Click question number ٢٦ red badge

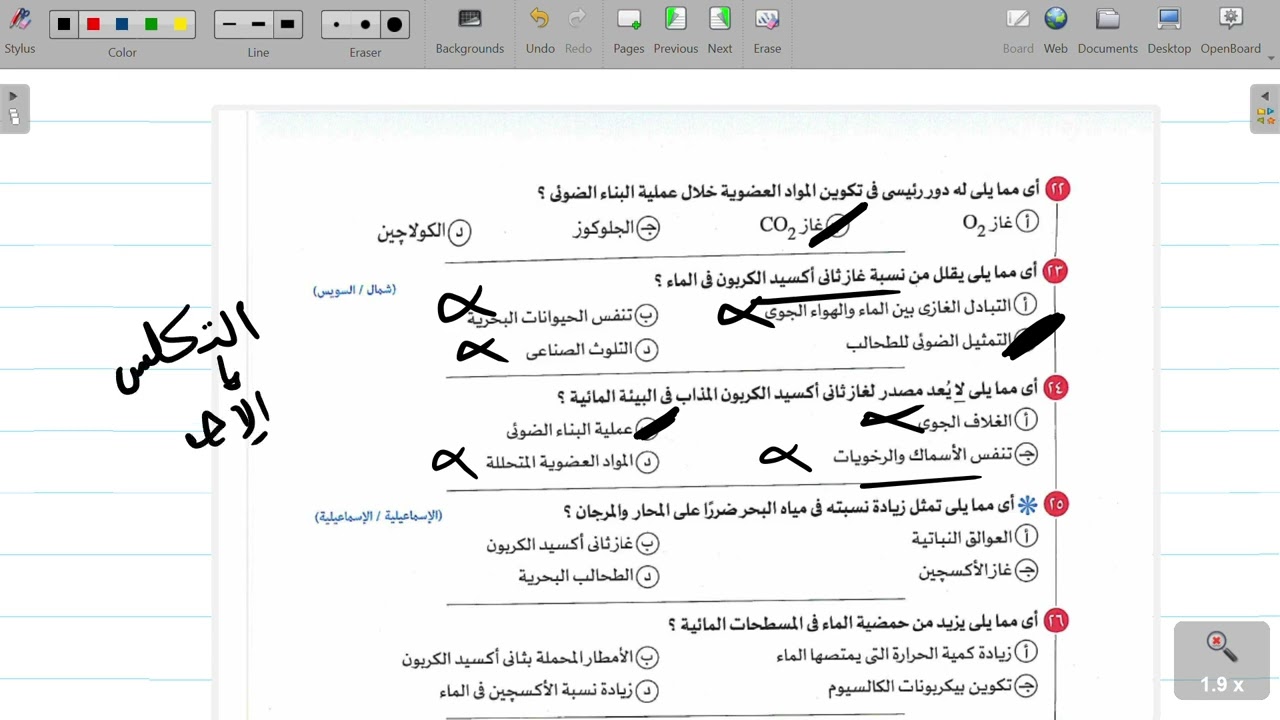tap(1057, 620)
